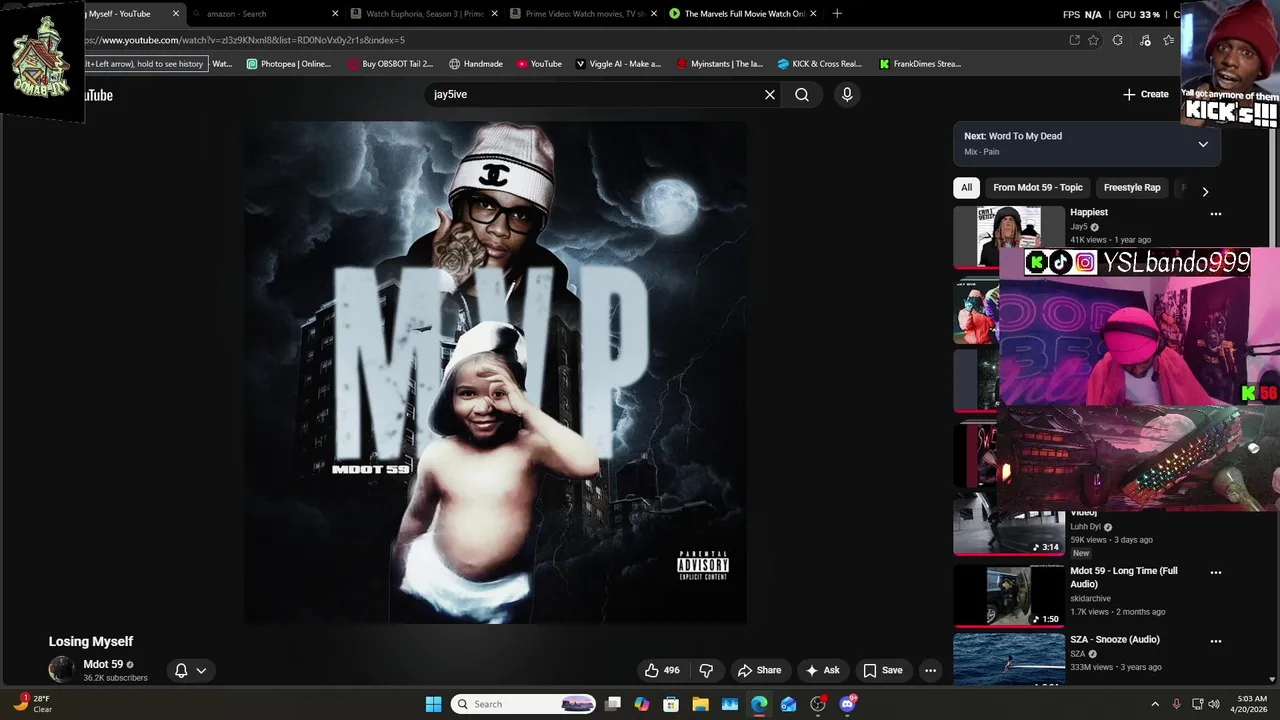Screen dimensions: 1280x720
Task: Open the KICK & Cross Real bookmark
Action: [819, 64]
